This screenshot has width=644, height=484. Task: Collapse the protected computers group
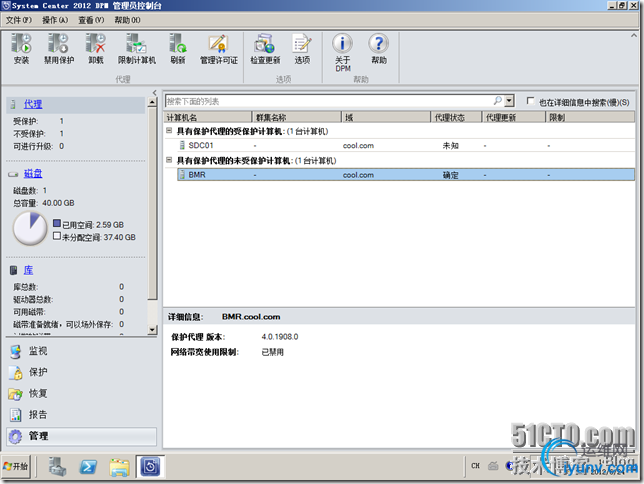coord(169,131)
